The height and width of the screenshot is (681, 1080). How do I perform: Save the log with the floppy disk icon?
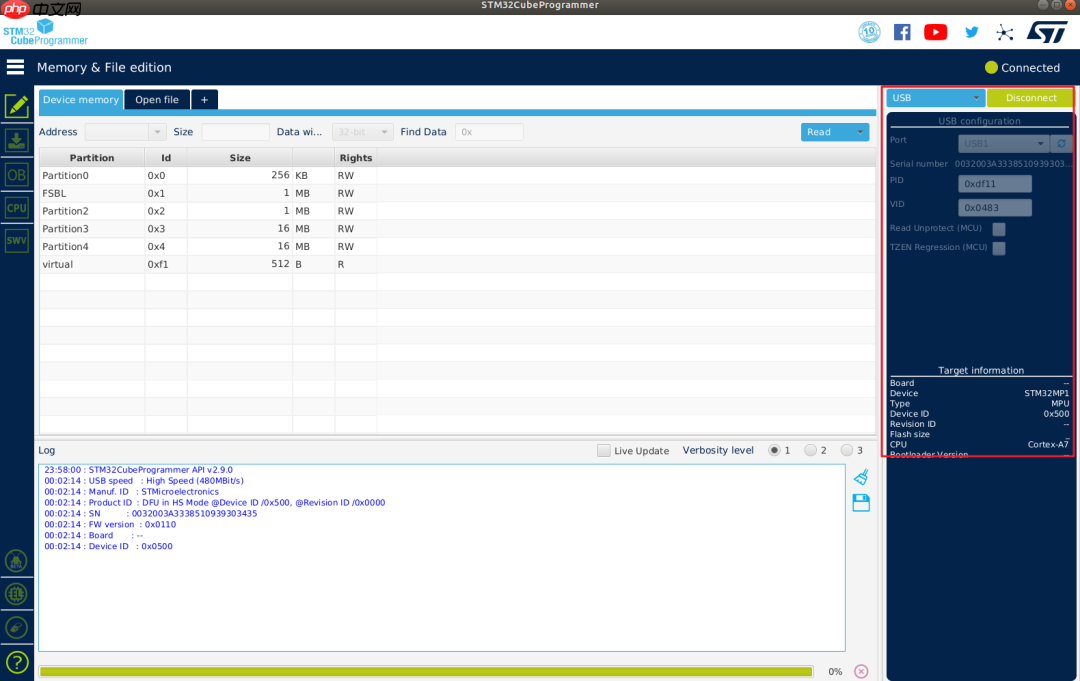coord(861,503)
